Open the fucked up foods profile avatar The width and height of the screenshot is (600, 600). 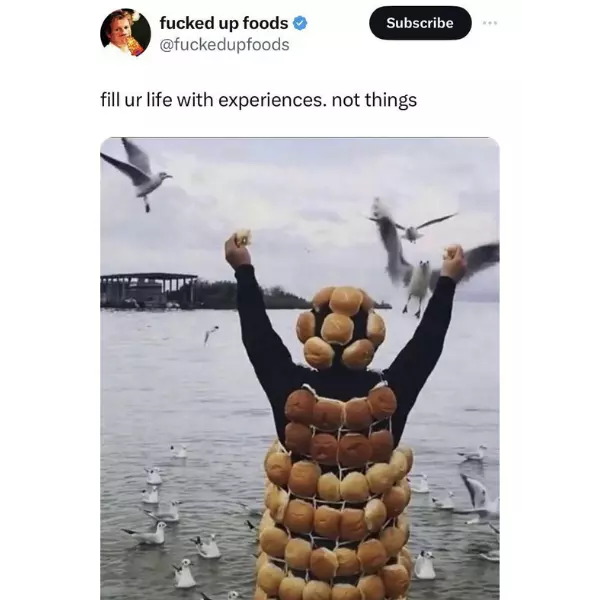click(125, 33)
